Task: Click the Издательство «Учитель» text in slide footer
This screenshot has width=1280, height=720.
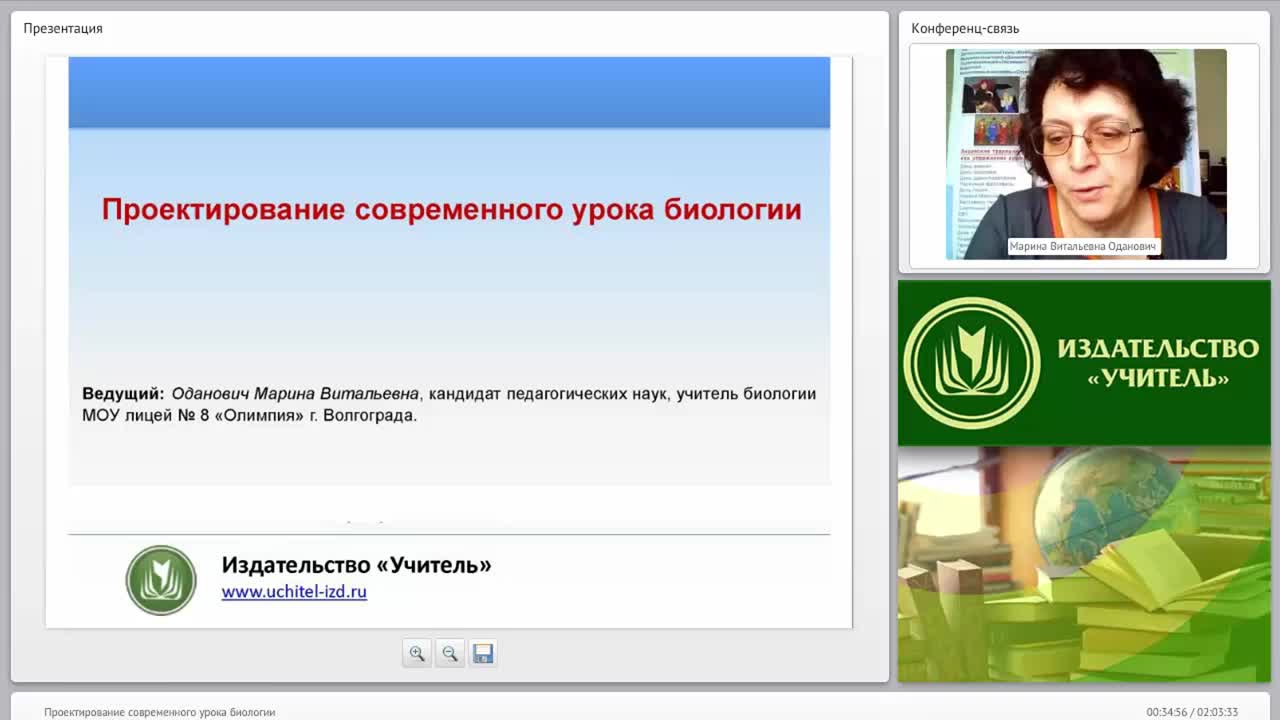Action: click(356, 564)
